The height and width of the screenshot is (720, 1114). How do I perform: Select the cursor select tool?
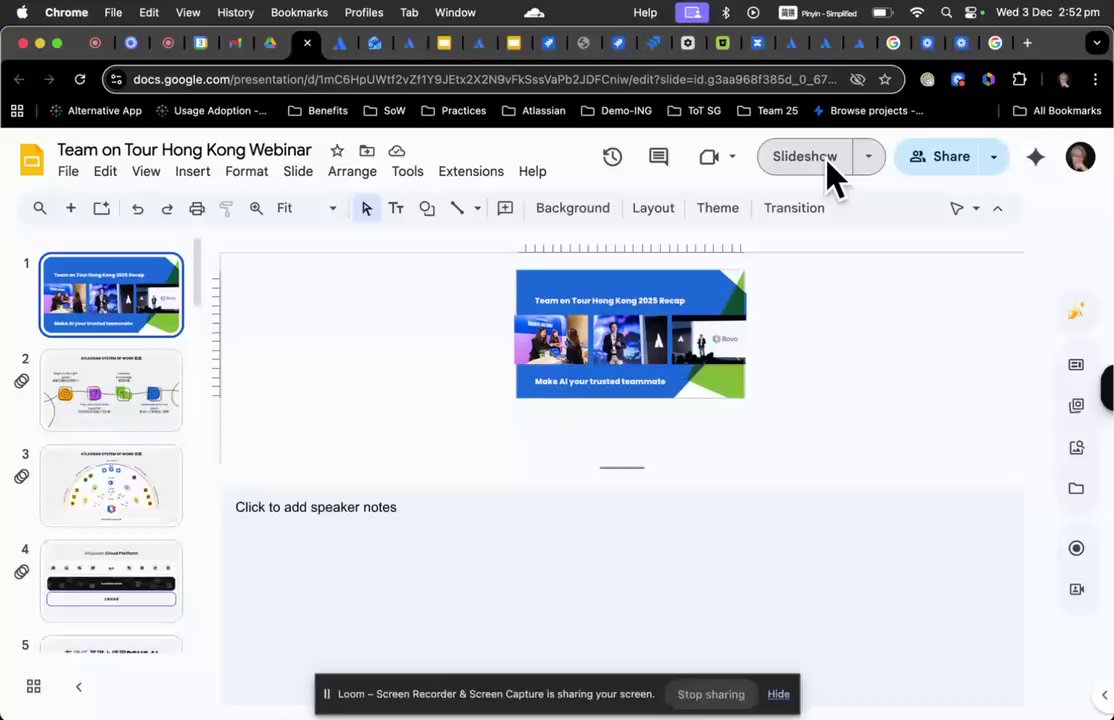[367, 208]
